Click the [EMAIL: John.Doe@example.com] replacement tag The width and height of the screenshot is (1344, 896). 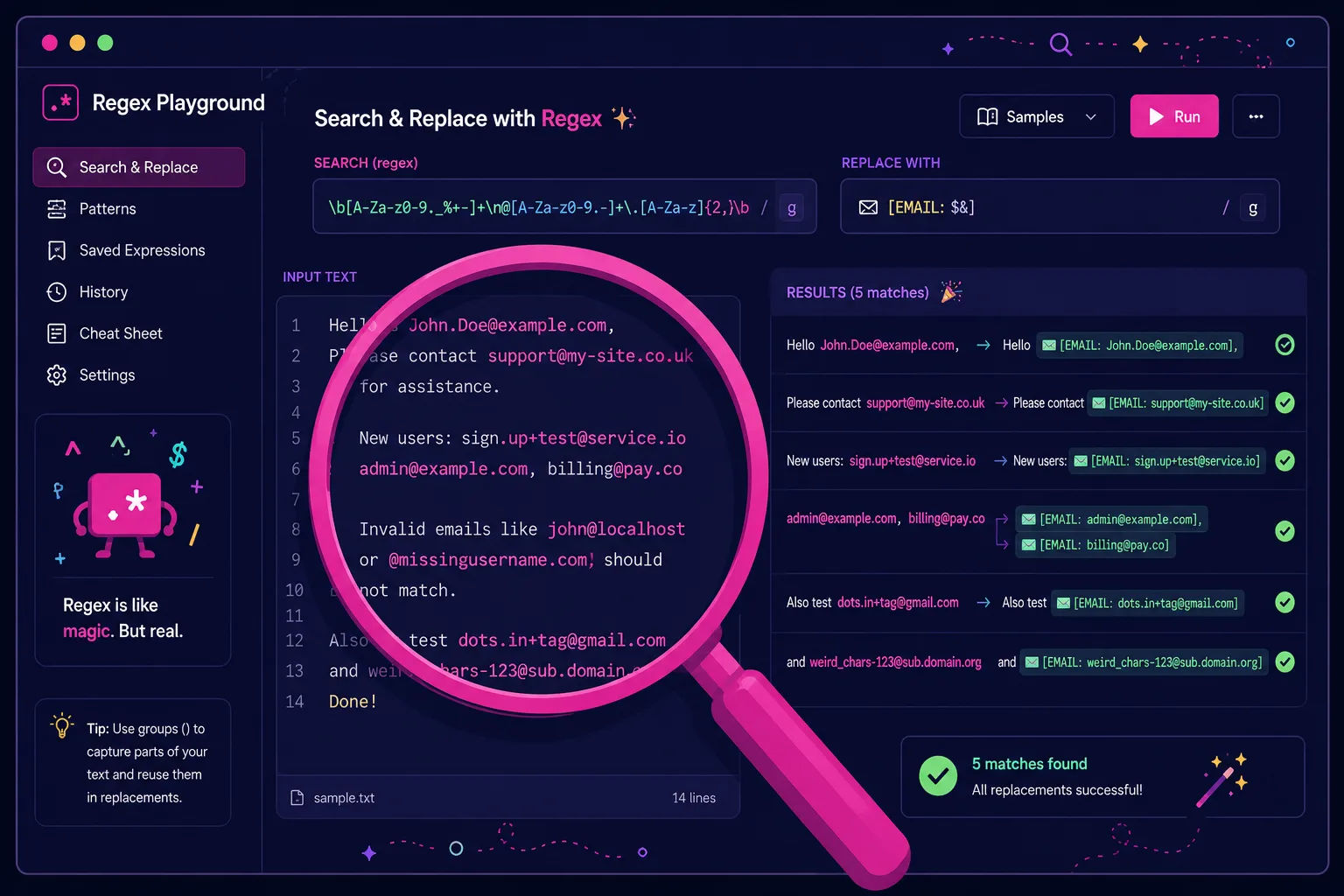tap(1139, 346)
